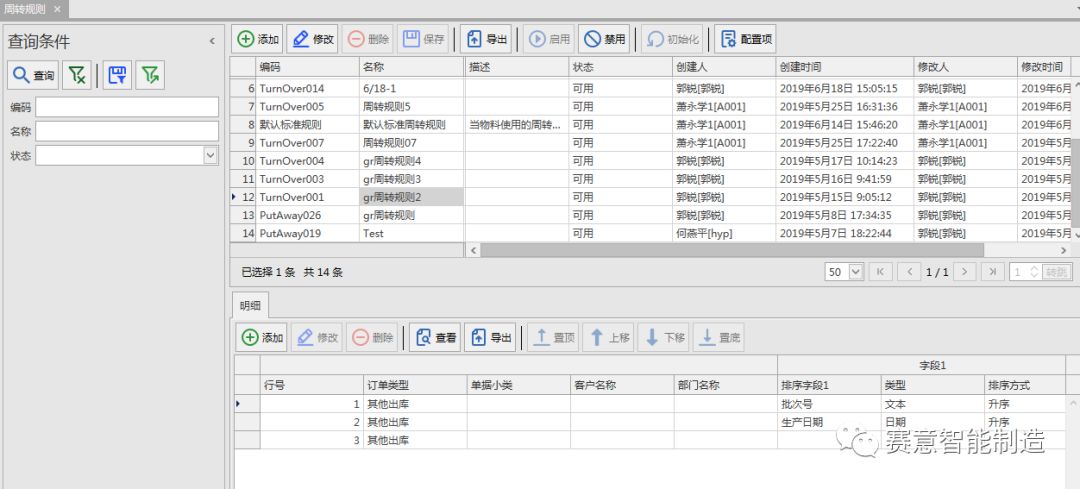This screenshot has width=1080, height=489.
Task: Click the 编码 input field
Action: pos(127,107)
